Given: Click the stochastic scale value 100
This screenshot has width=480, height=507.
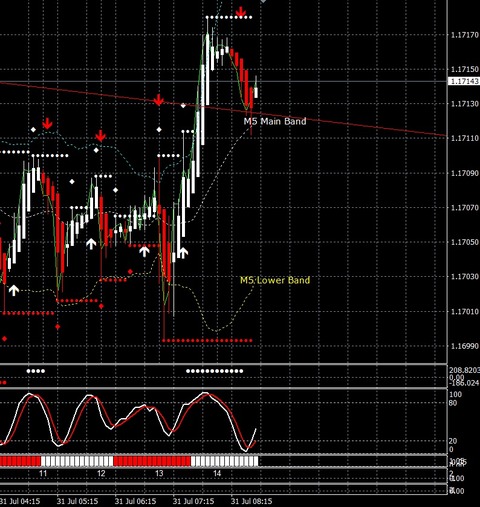Looking at the screenshot, I should (x=455, y=394).
